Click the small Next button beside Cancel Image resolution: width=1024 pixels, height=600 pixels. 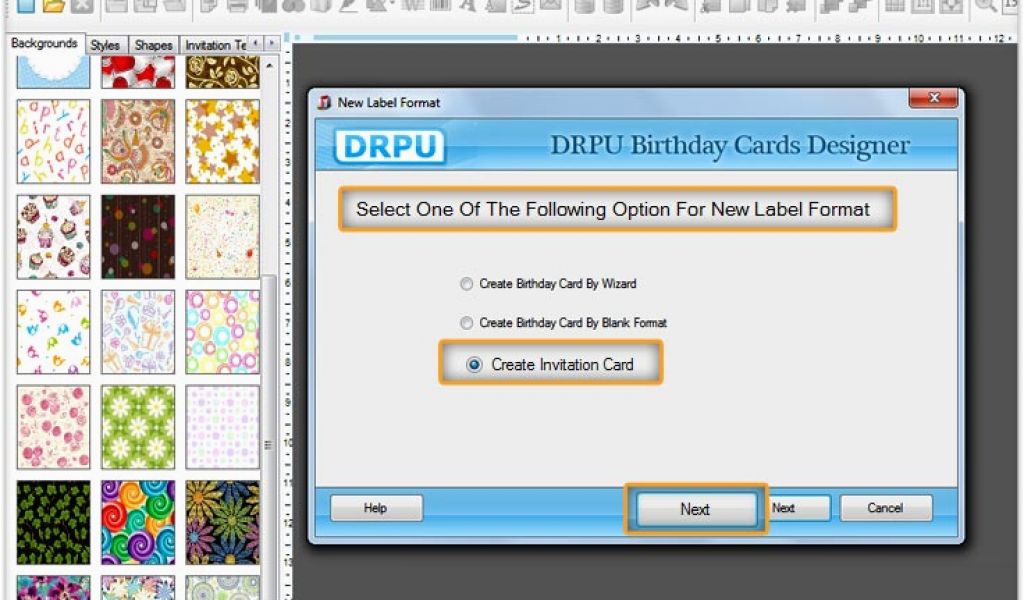pyautogui.click(x=798, y=508)
